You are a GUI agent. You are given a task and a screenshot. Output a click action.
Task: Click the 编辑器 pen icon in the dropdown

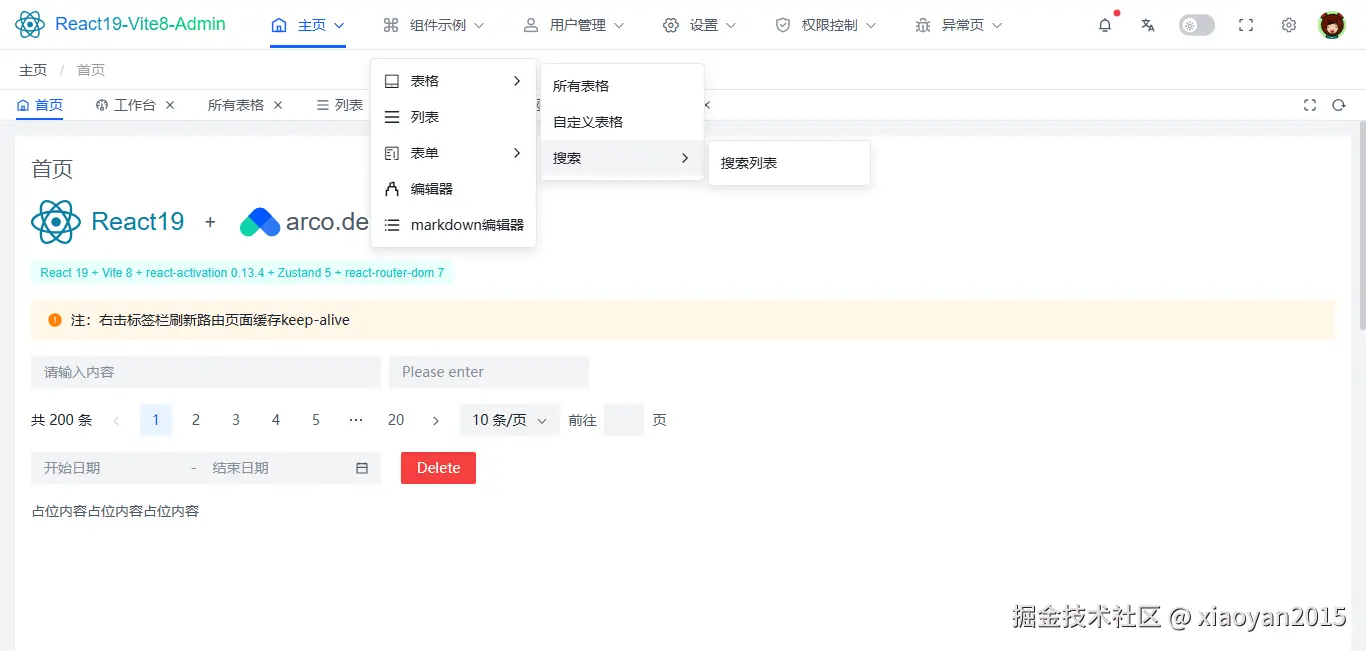(x=392, y=189)
